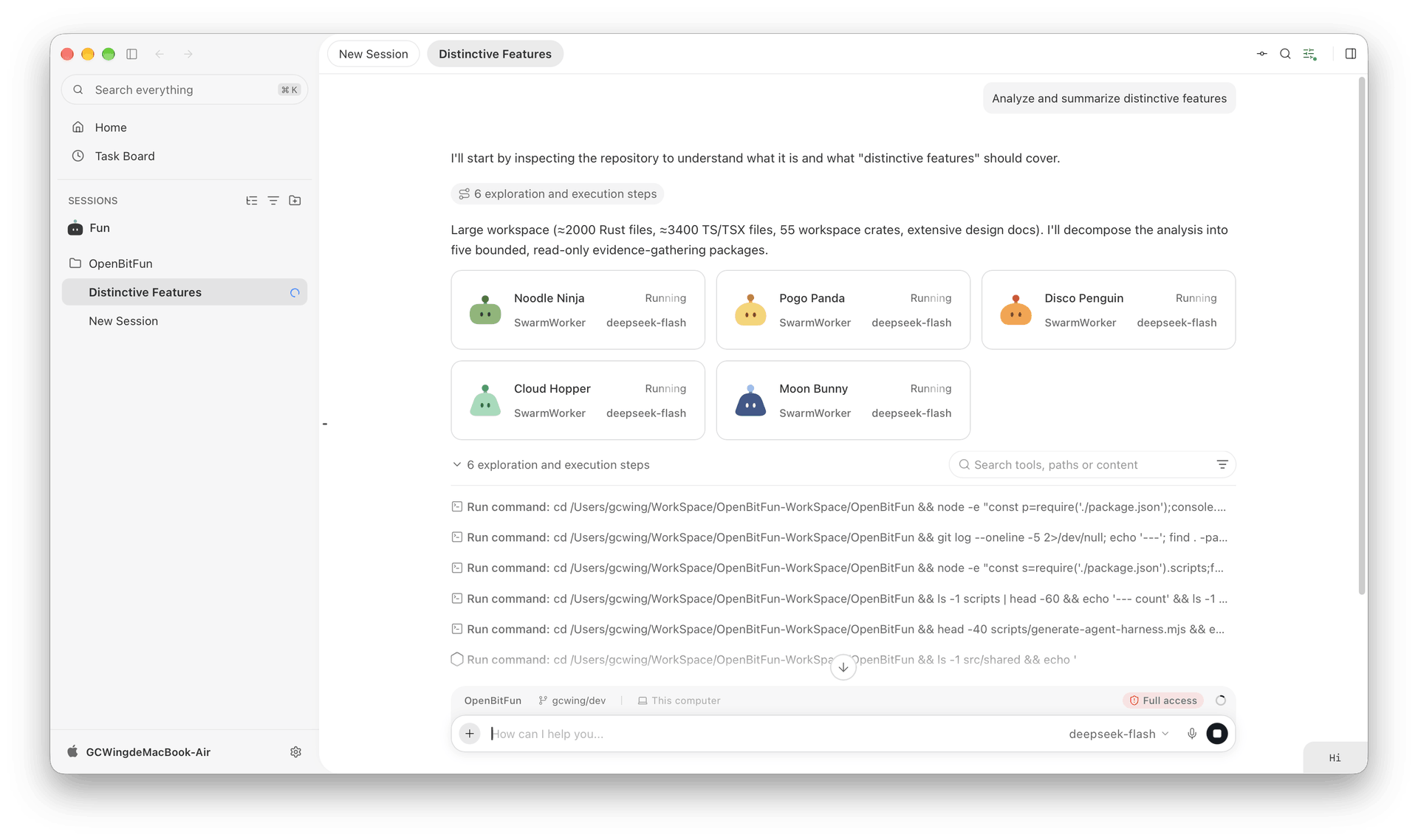This screenshot has height=840, width=1418.
Task: Open settings gear next to GCWingdeMacBook-Air
Action: click(x=295, y=751)
